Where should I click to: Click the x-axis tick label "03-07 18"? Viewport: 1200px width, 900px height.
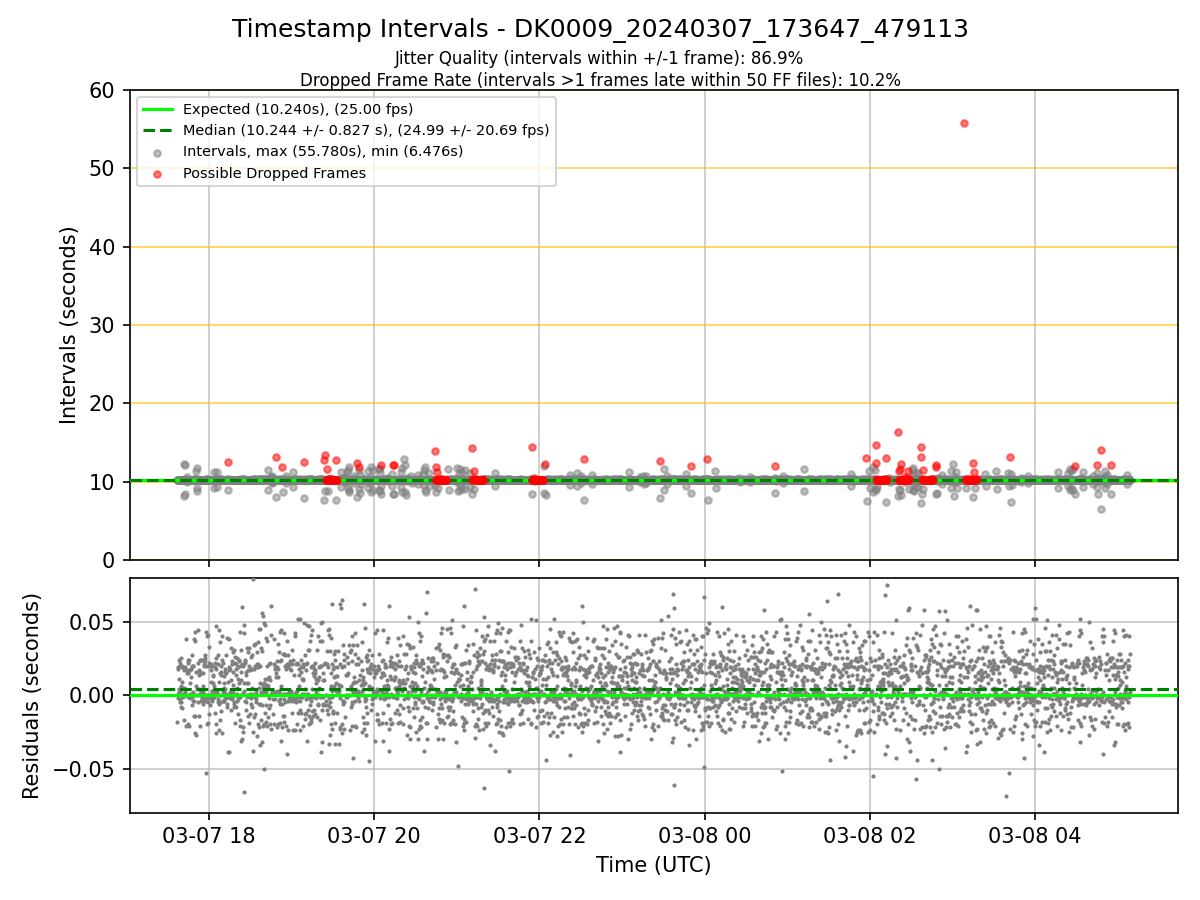tap(208, 834)
